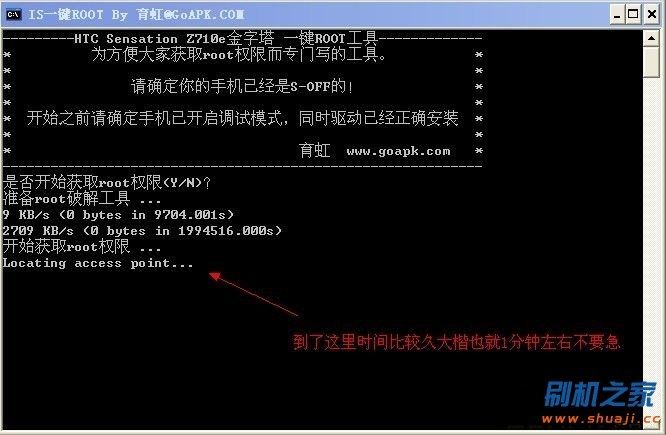Click the red arrow head annotation
666x435 pixels.
[x=214, y=277]
